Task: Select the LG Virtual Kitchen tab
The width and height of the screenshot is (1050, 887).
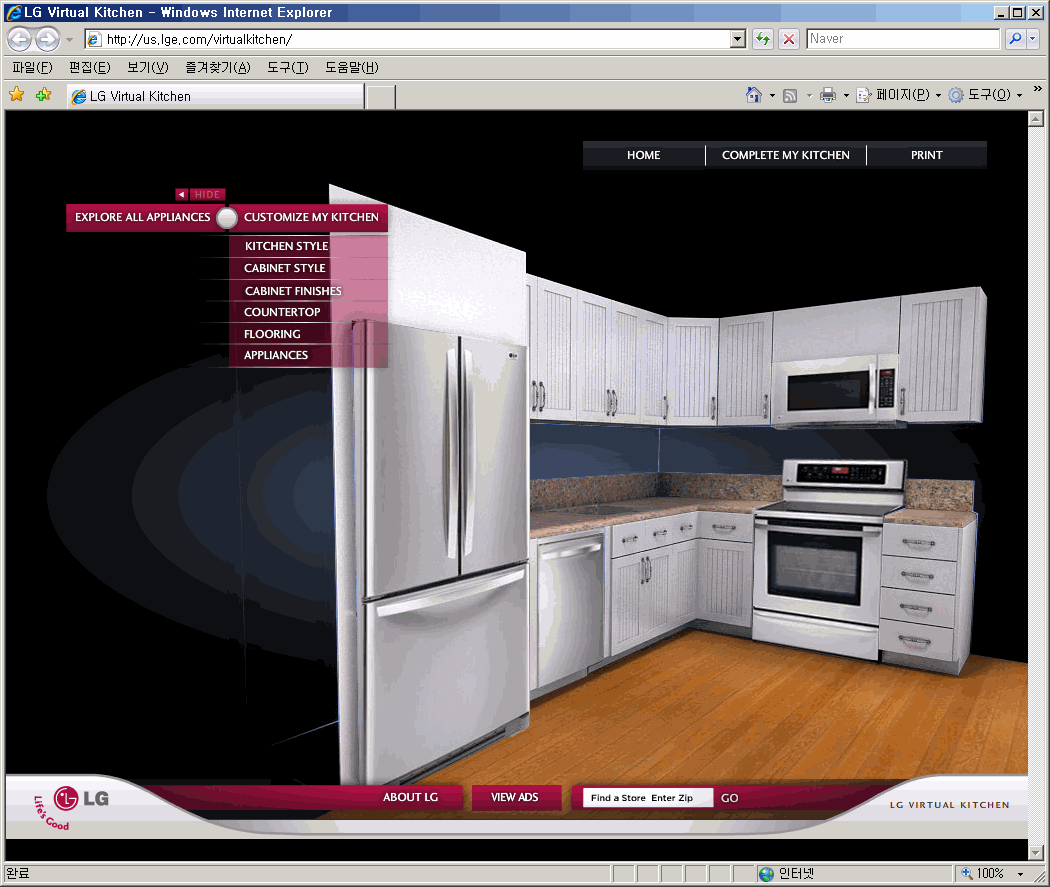Action: 216,96
